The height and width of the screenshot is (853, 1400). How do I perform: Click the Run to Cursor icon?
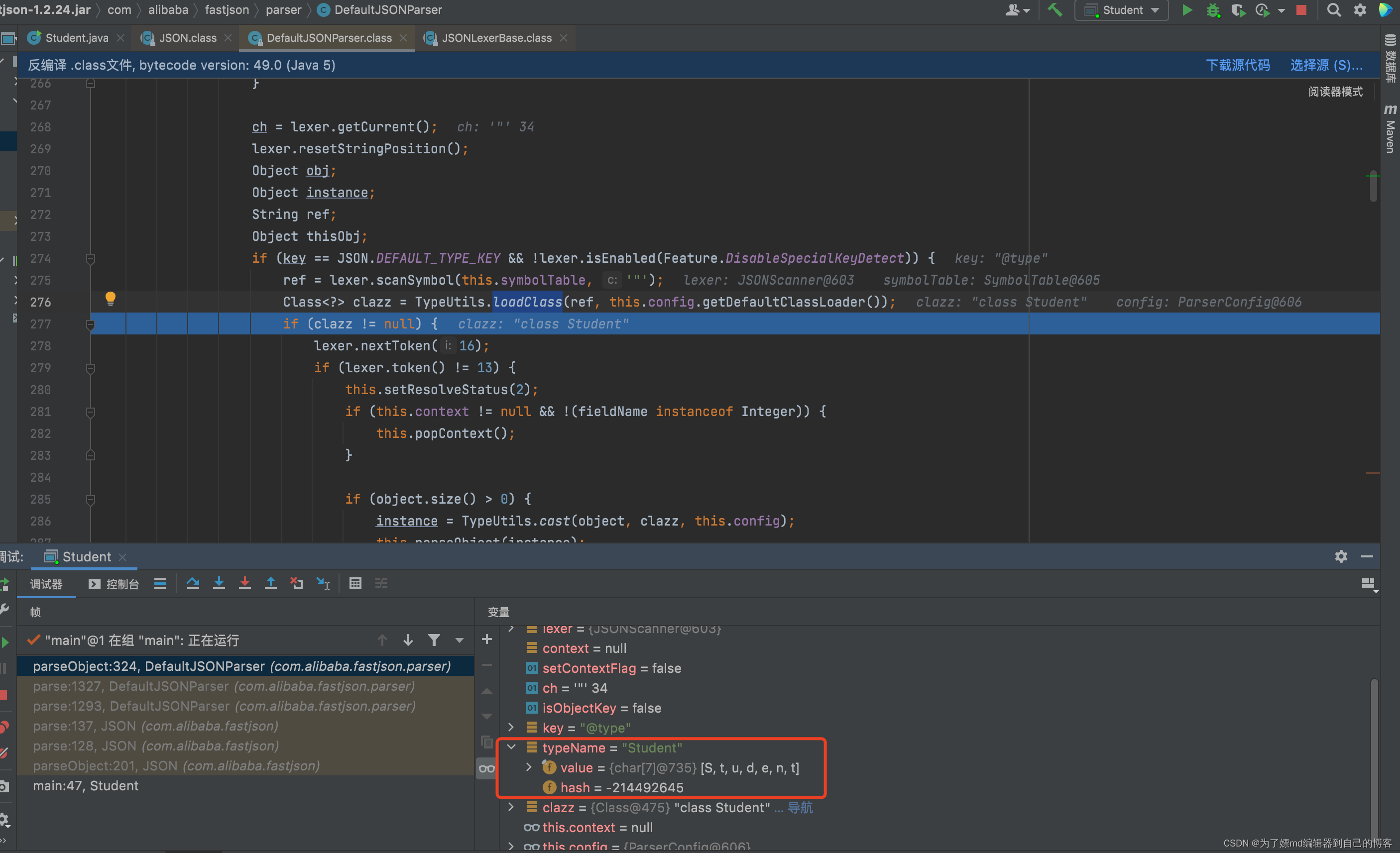click(x=323, y=584)
